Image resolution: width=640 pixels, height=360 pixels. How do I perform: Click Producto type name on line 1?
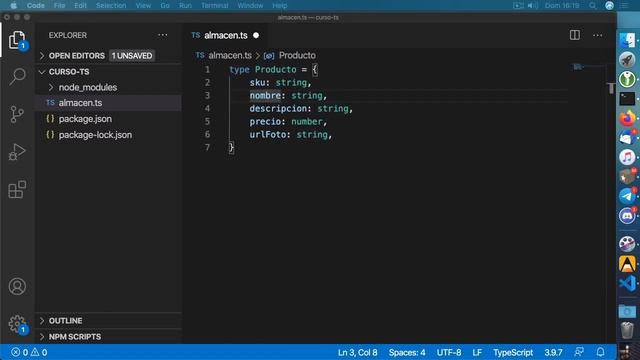click(x=276, y=69)
